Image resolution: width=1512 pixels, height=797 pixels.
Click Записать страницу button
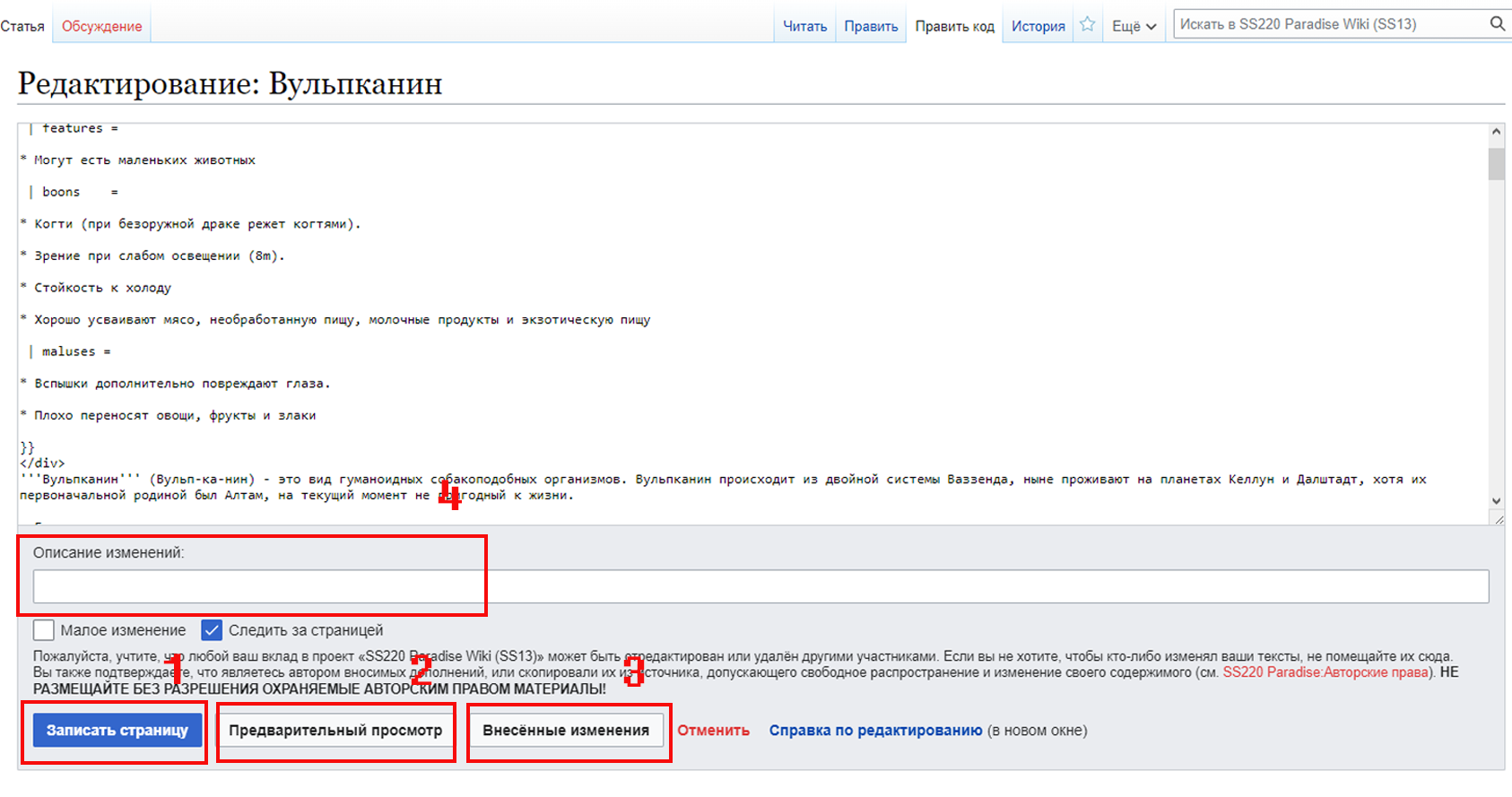coord(117,730)
